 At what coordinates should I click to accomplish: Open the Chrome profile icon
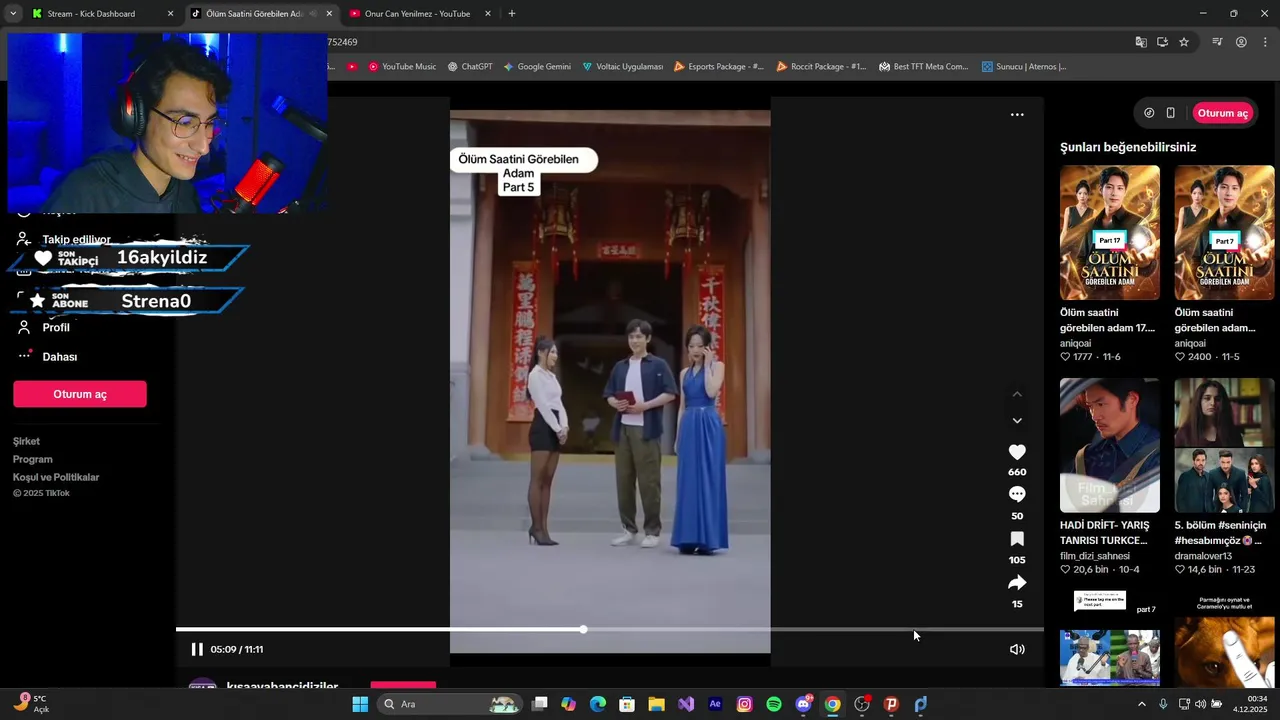click(1241, 42)
